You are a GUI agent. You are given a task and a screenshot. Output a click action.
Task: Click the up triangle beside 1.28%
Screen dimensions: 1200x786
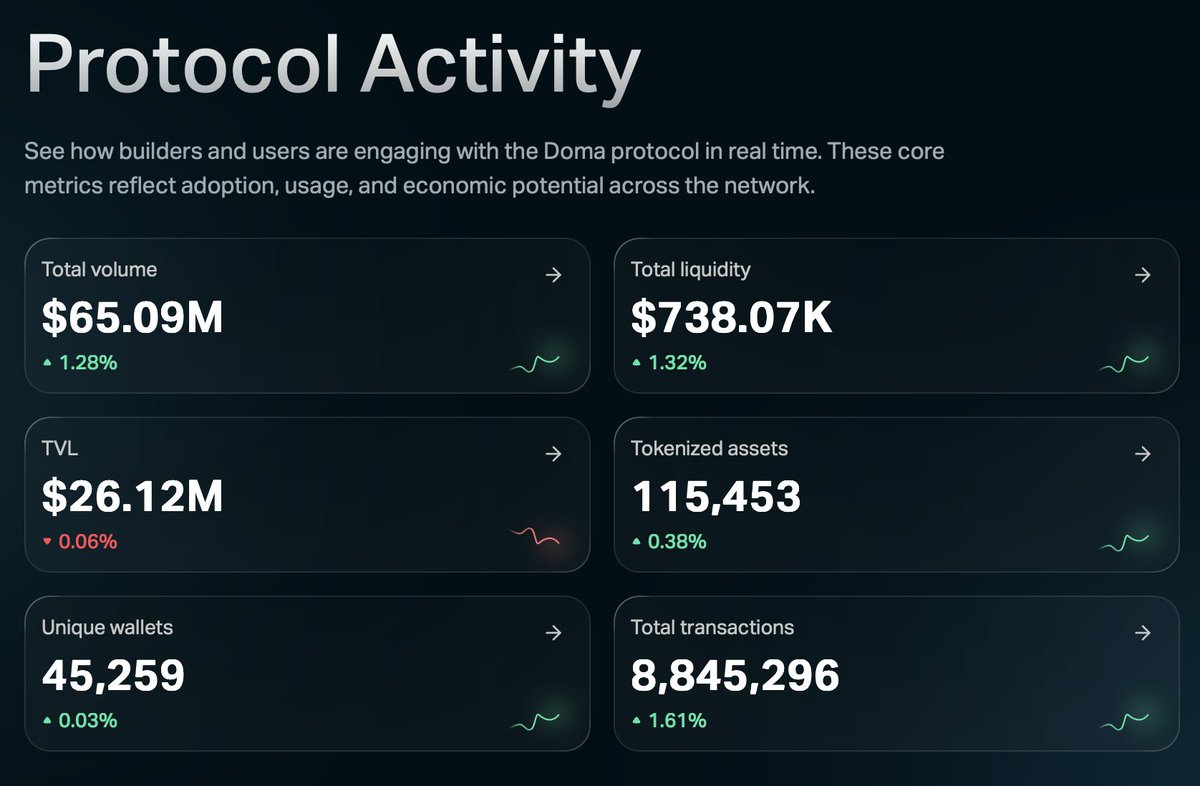[47, 363]
